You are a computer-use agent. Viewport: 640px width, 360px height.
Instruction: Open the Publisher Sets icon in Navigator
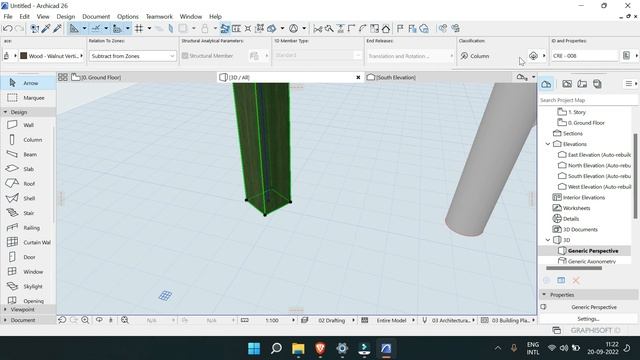click(597, 84)
